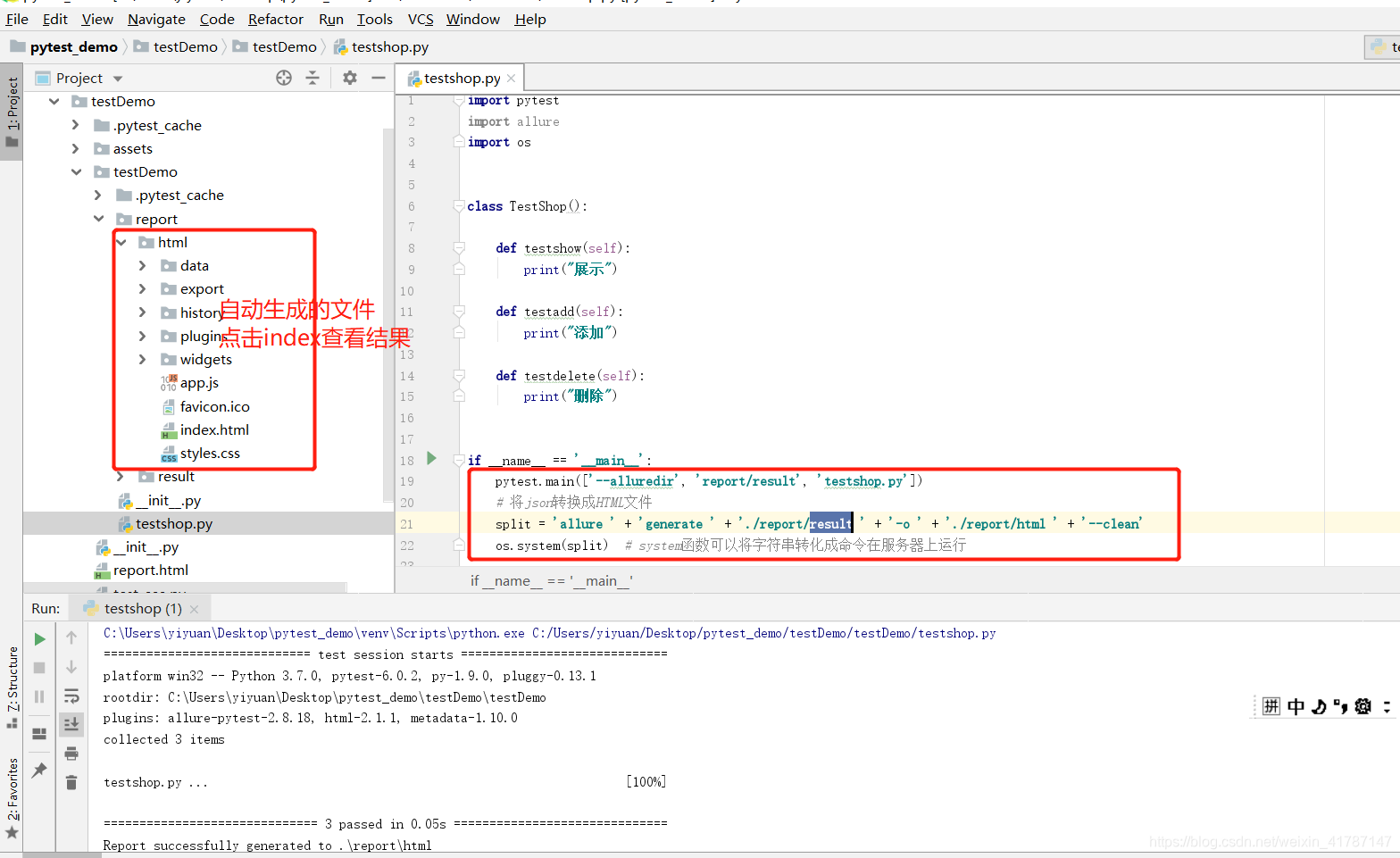Click the IME 拼 pinyin icon
The width and height of the screenshot is (1400, 858).
[x=1271, y=706]
